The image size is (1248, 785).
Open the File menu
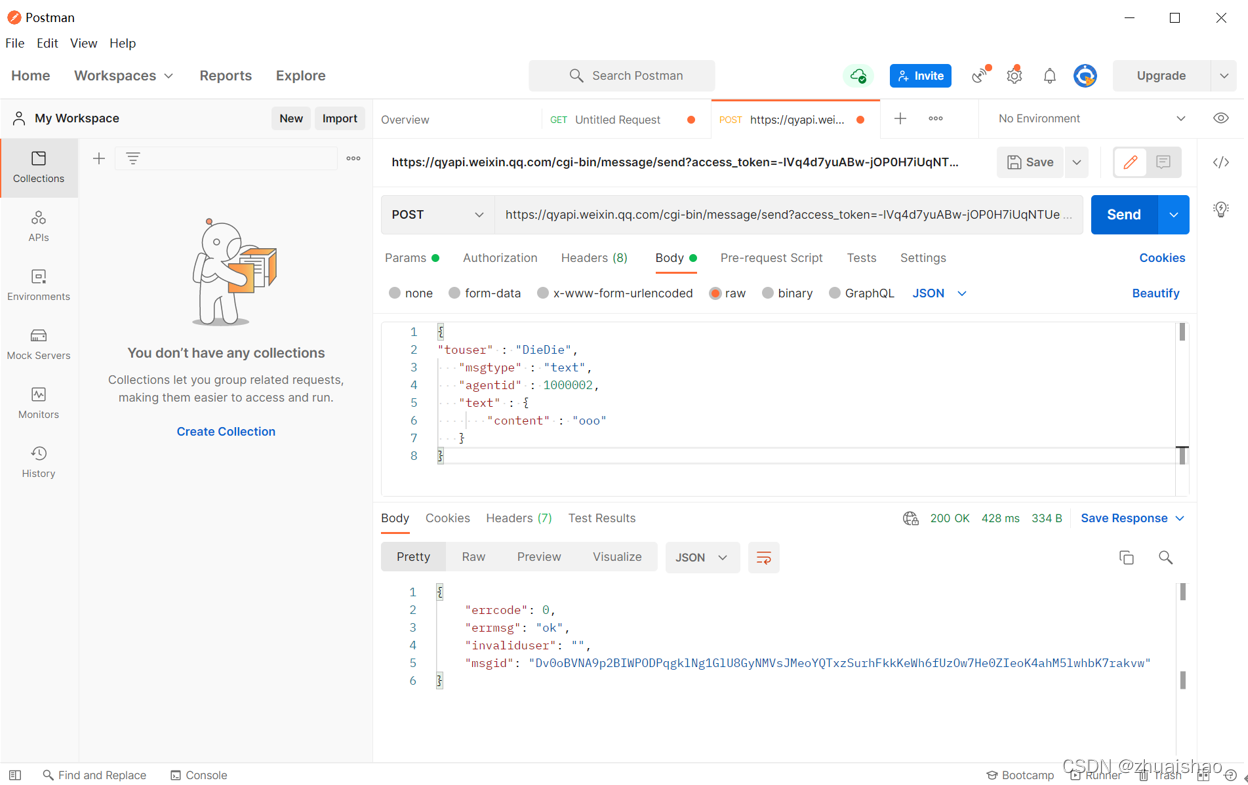point(15,43)
